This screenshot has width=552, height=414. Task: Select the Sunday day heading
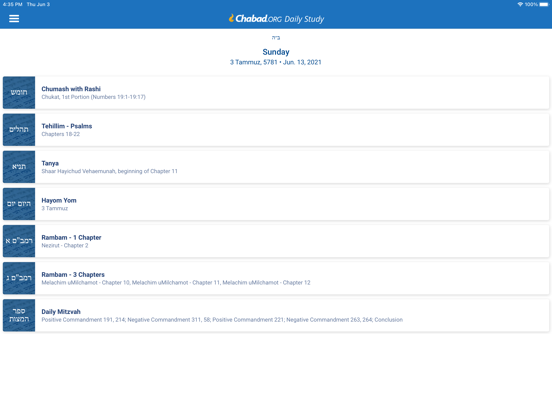(x=276, y=52)
